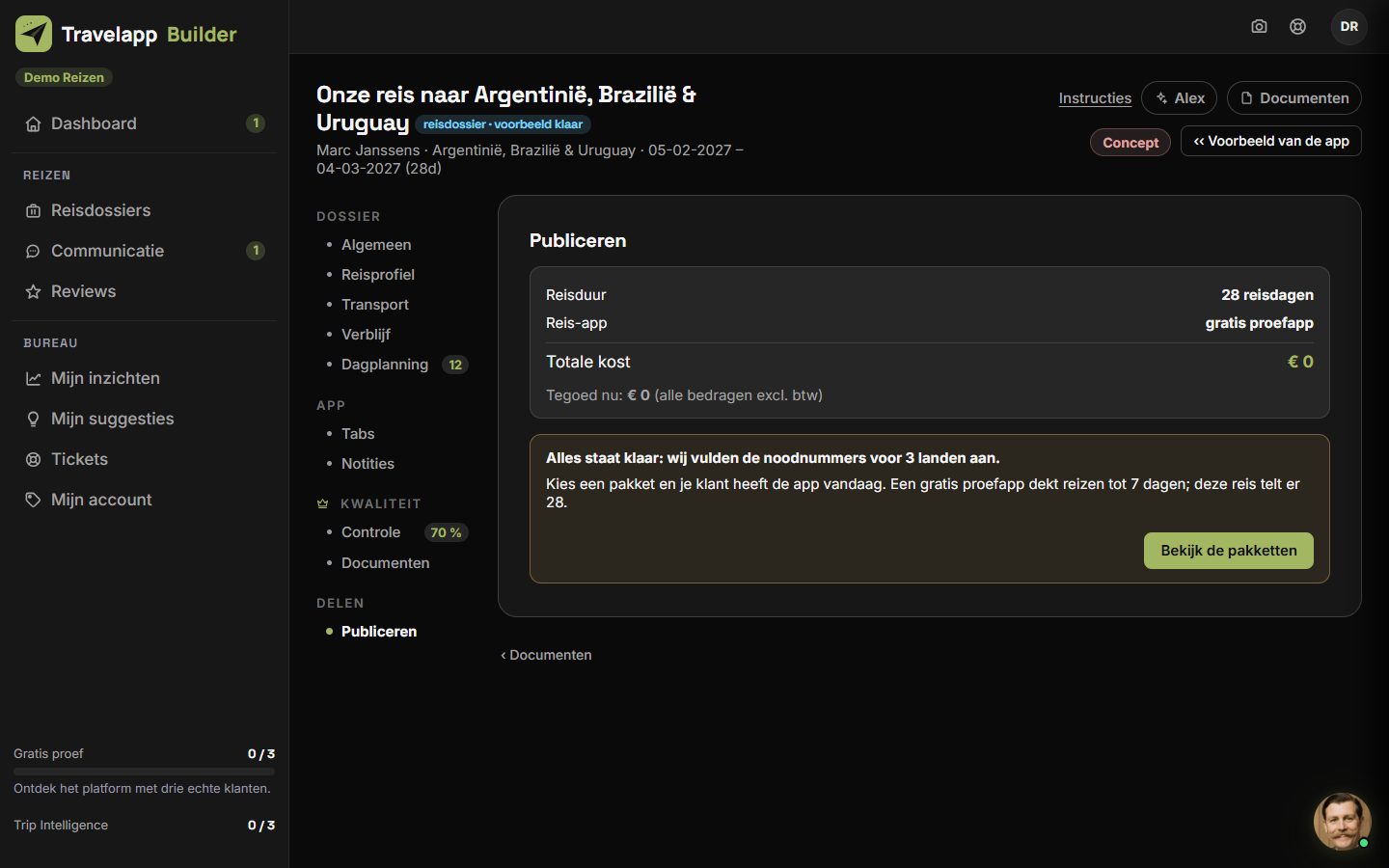The image size is (1389, 868).
Task: Open the Dashboard menu item
Action: pyautogui.click(x=145, y=123)
